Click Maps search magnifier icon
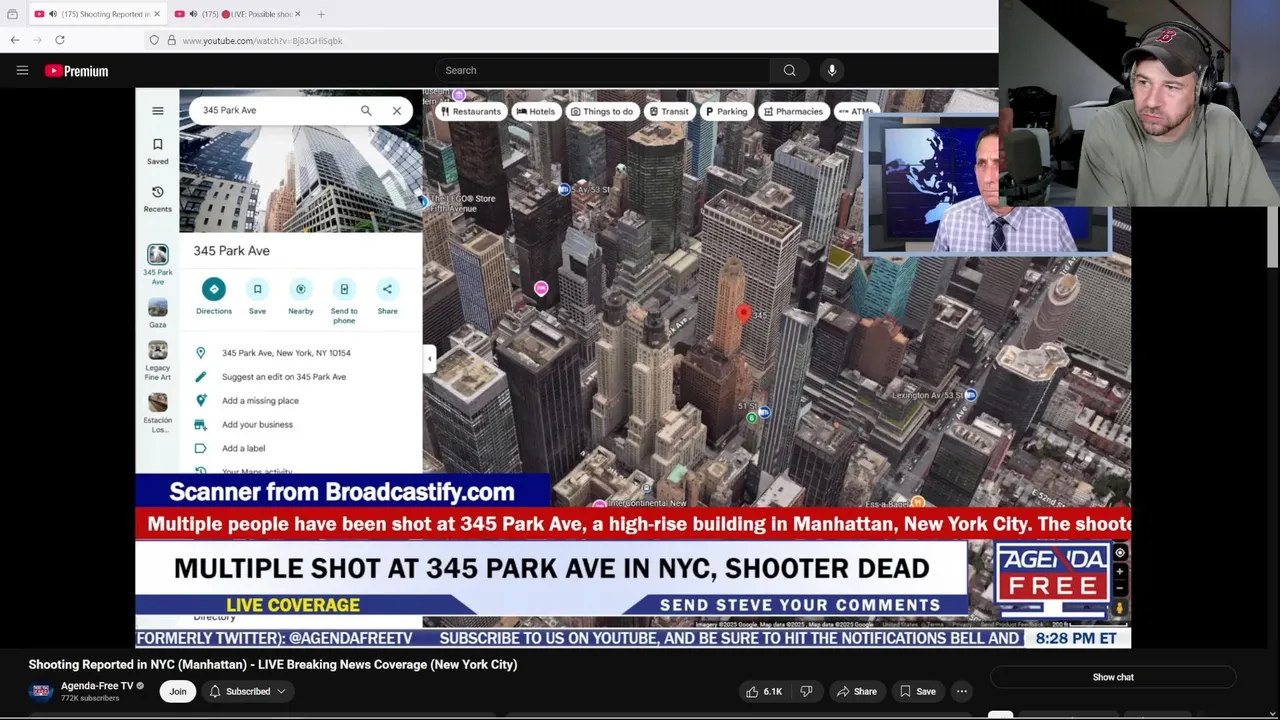 click(366, 110)
